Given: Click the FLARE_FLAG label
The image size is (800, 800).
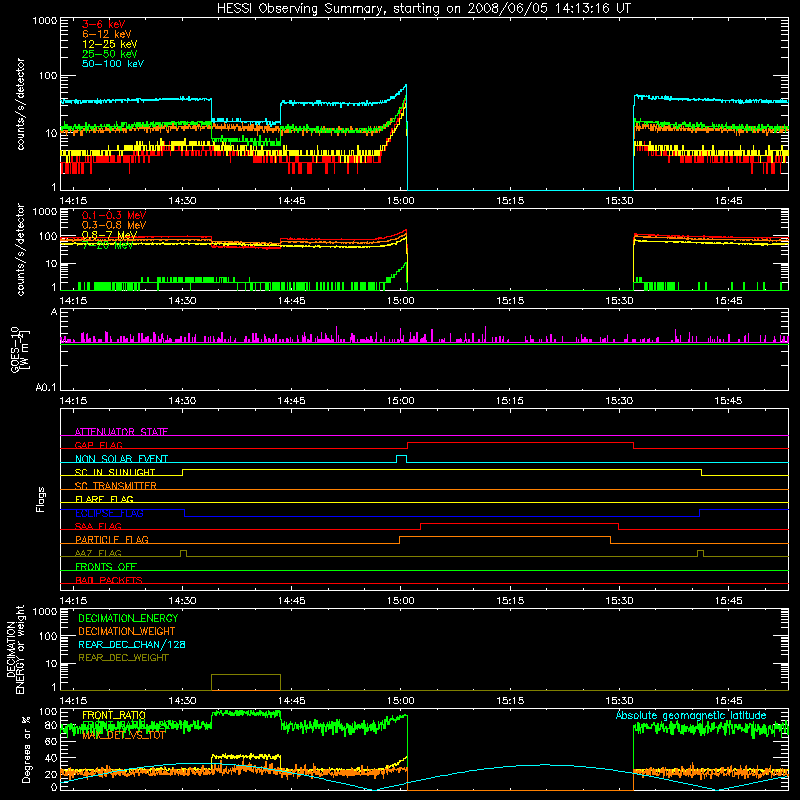Looking at the screenshot, I should (104, 499).
